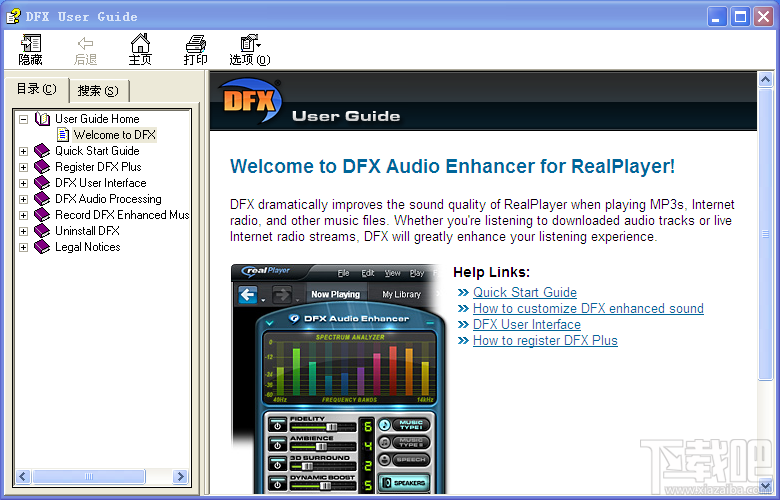The image size is (780, 500).
Task: Select Uninstall DFX tree label
Action: click(x=87, y=231)
